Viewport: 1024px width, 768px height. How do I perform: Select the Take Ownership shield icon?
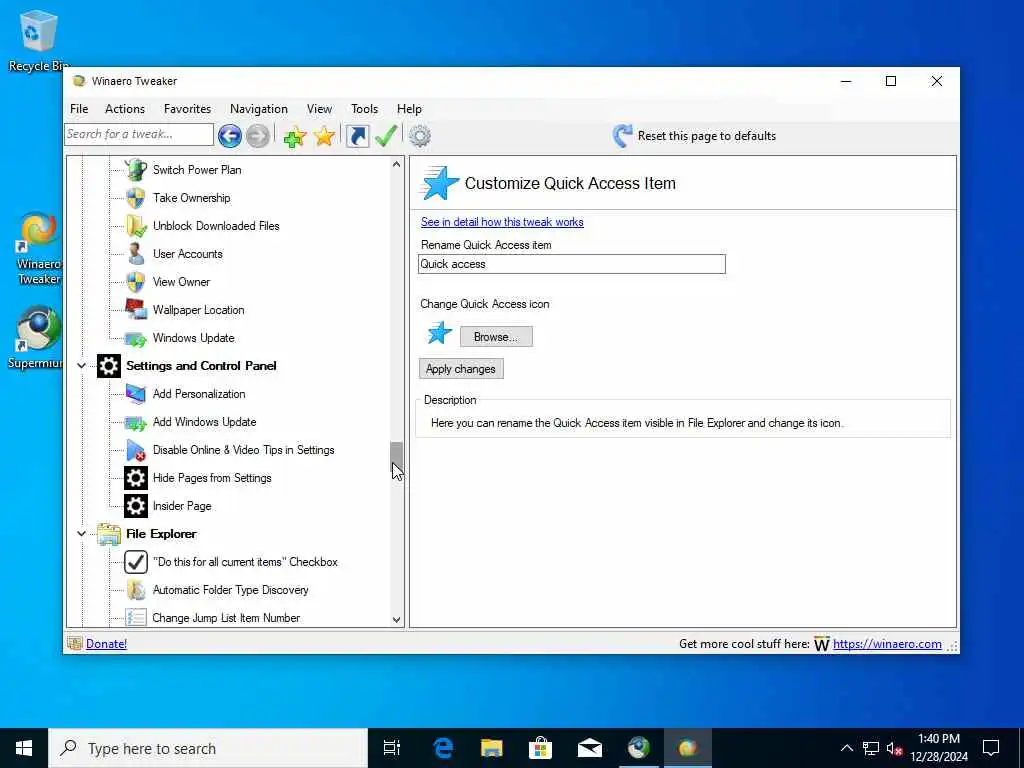136,198
